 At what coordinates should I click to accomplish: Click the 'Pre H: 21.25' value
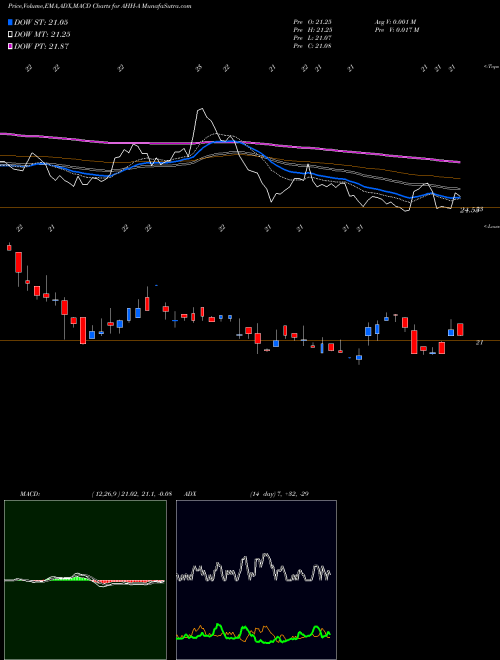pos(312,30)
